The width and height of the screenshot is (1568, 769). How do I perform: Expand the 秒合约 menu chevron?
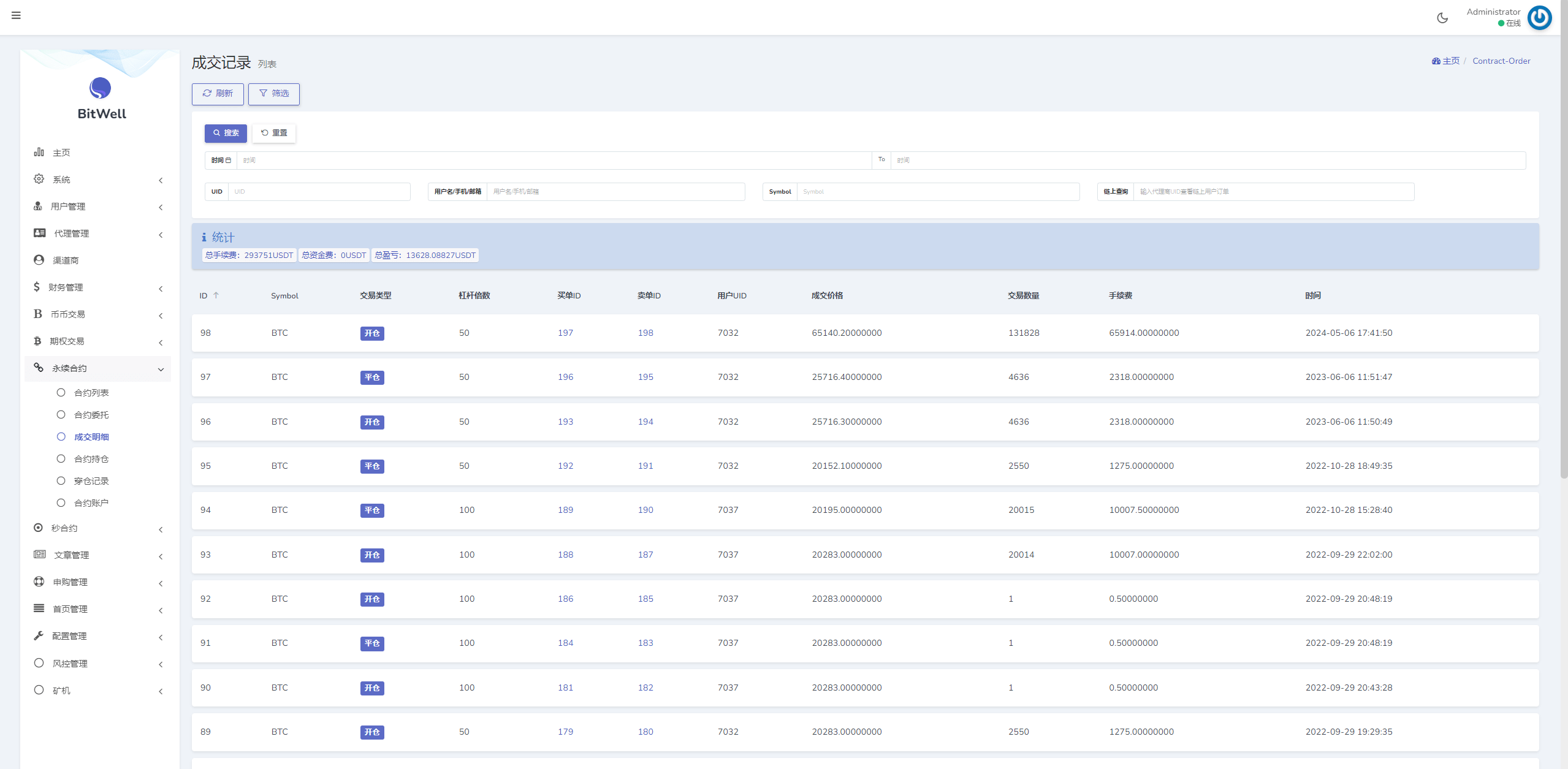[161, 529]
